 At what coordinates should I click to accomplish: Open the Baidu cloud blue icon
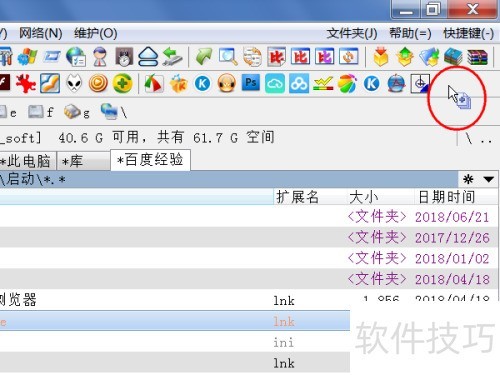coord(299,83)
